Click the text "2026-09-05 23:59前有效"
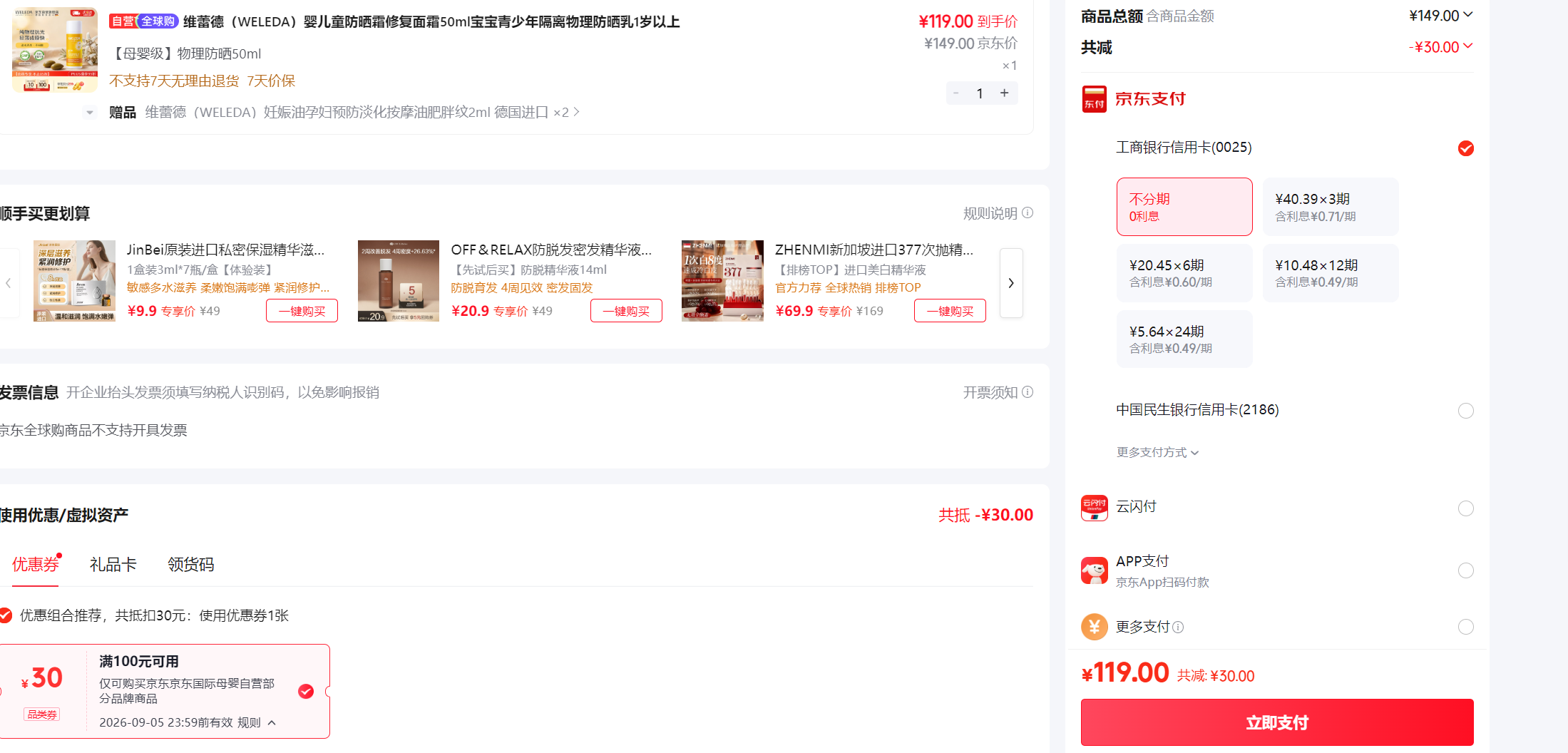Image resolution: width=1568 pixels, height=753 pixels. [x=166, y=723]
